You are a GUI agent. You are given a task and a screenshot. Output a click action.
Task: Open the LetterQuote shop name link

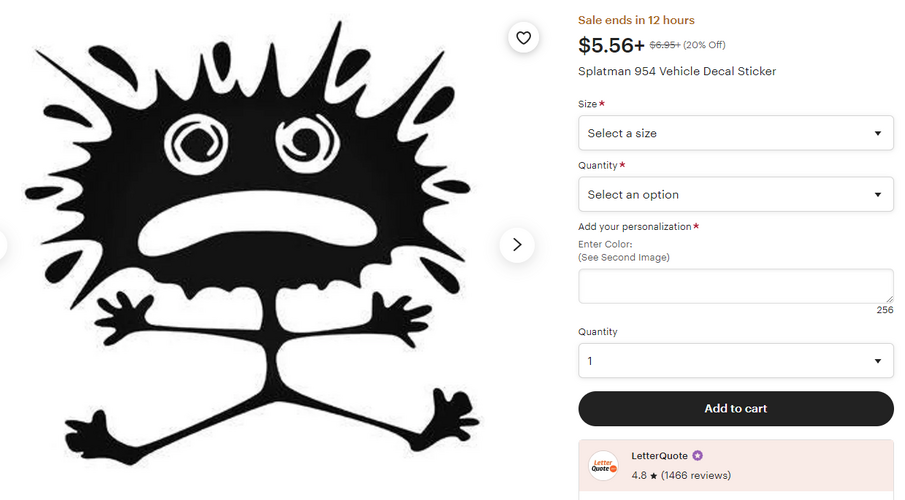click(x=659, y=456)
